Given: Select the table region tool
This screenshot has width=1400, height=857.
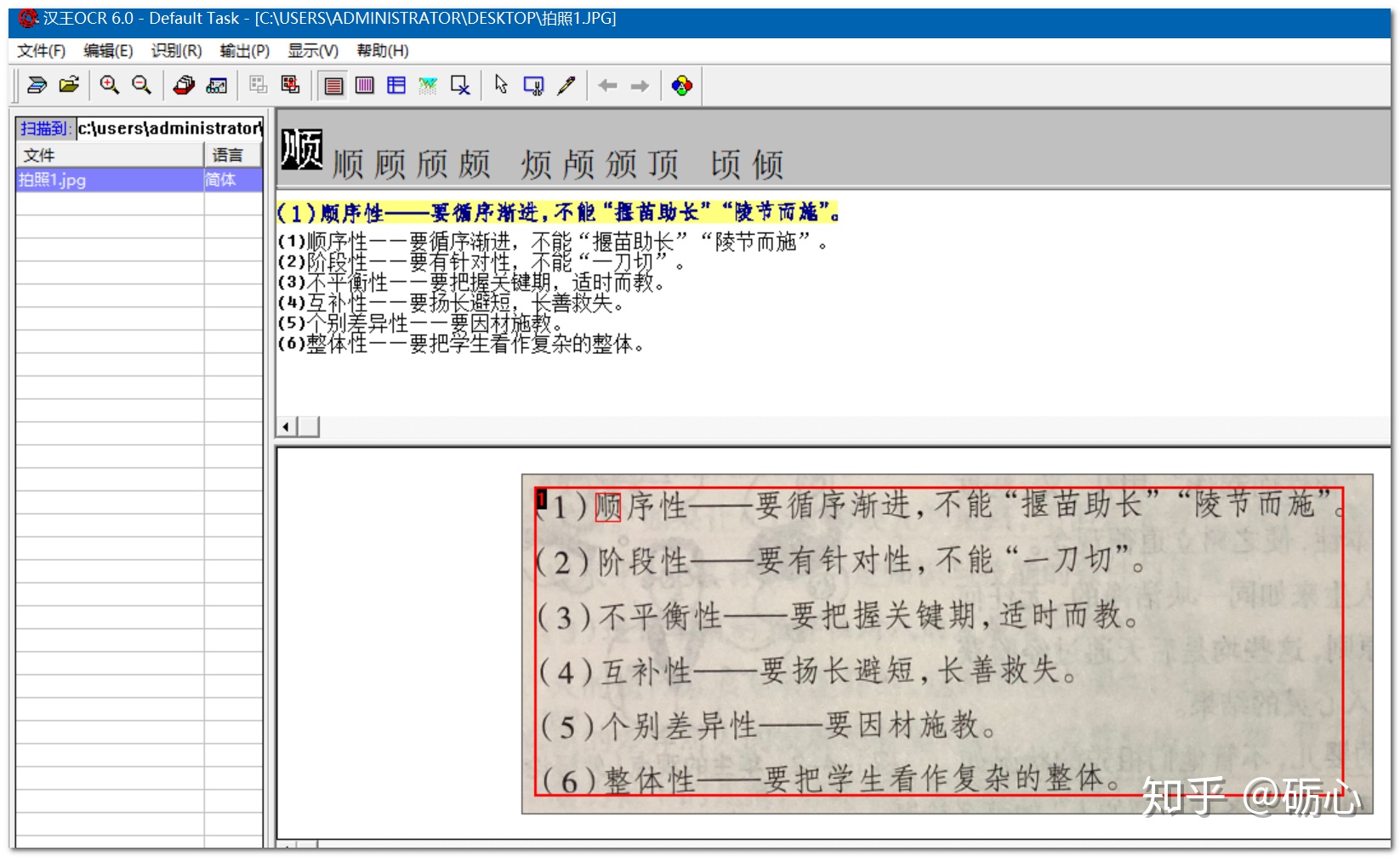Looking at the screenshot, I should 396,85.
